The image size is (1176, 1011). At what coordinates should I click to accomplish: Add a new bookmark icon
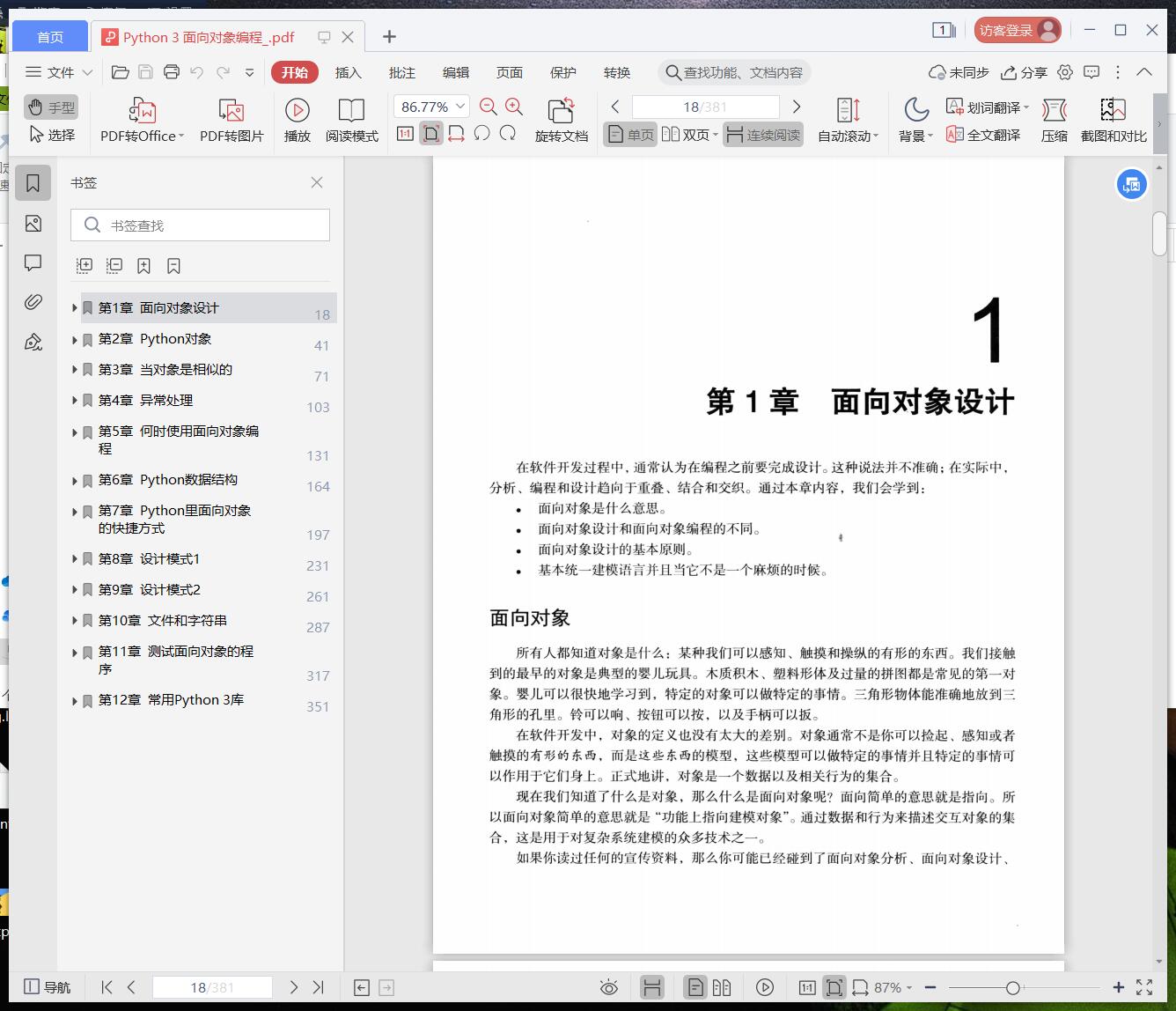pyautogui.click(x=143, y=265)
